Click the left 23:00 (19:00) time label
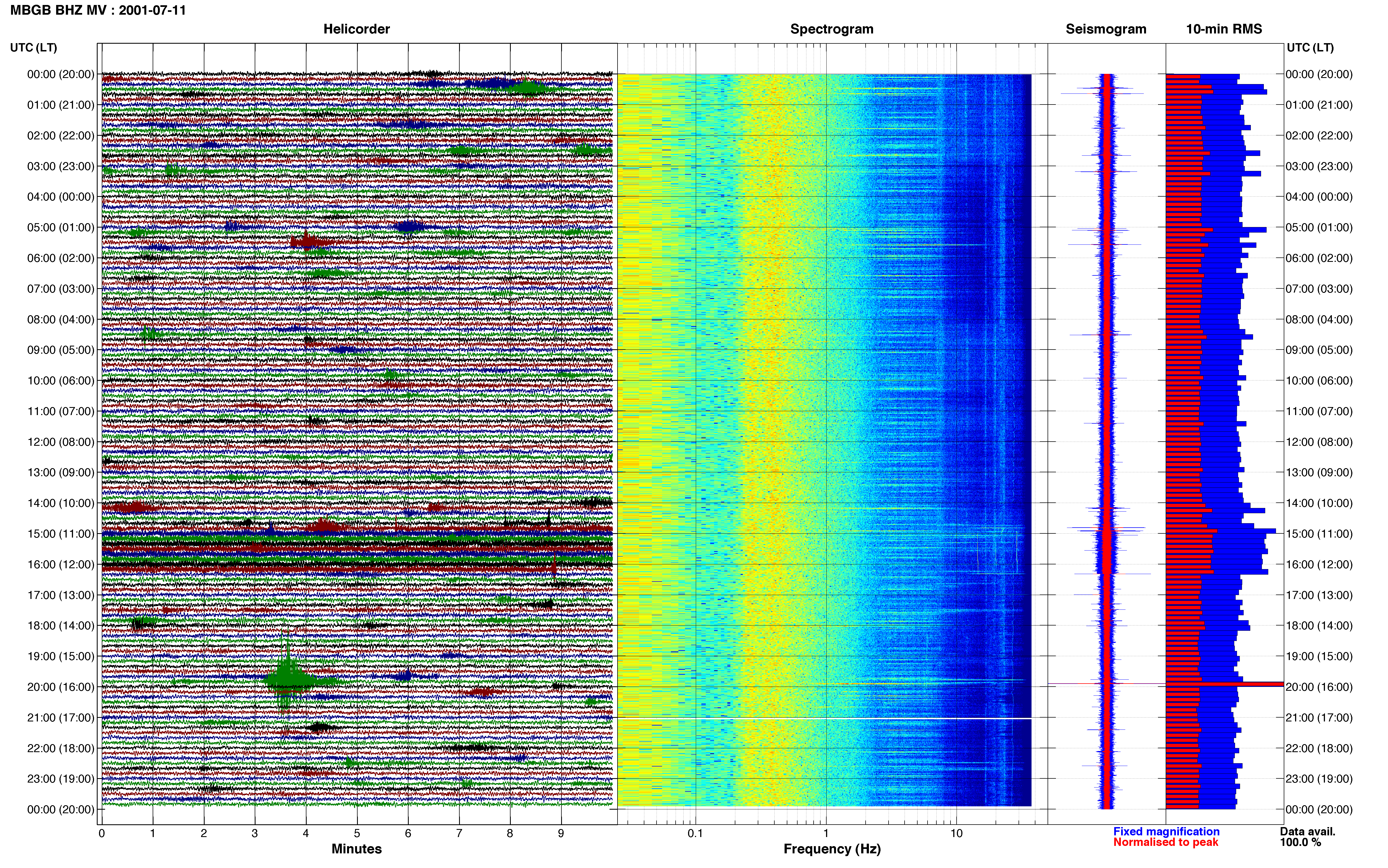This screenshot has height=868, width=1388. coord(61,779)
